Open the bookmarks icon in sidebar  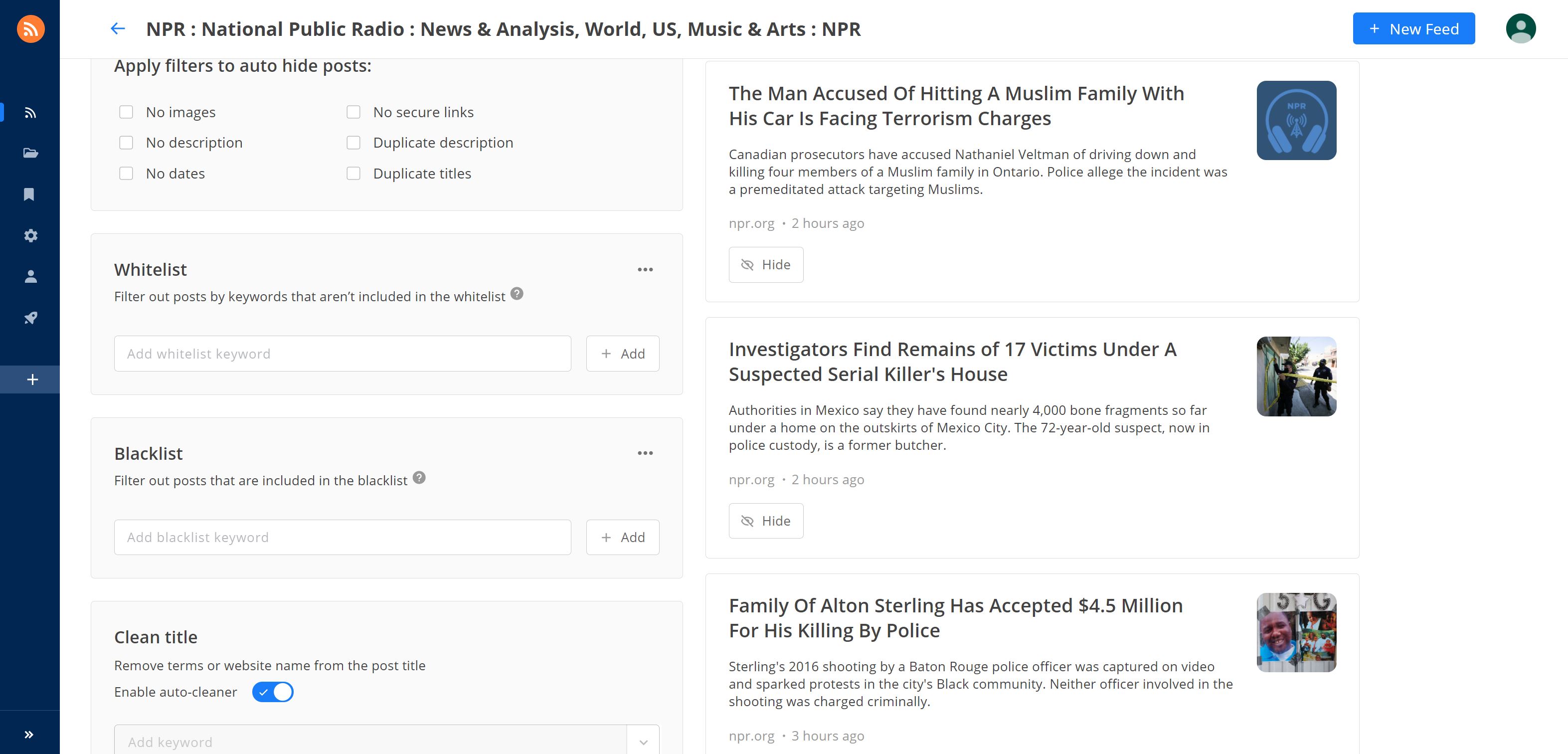point(29,194)
